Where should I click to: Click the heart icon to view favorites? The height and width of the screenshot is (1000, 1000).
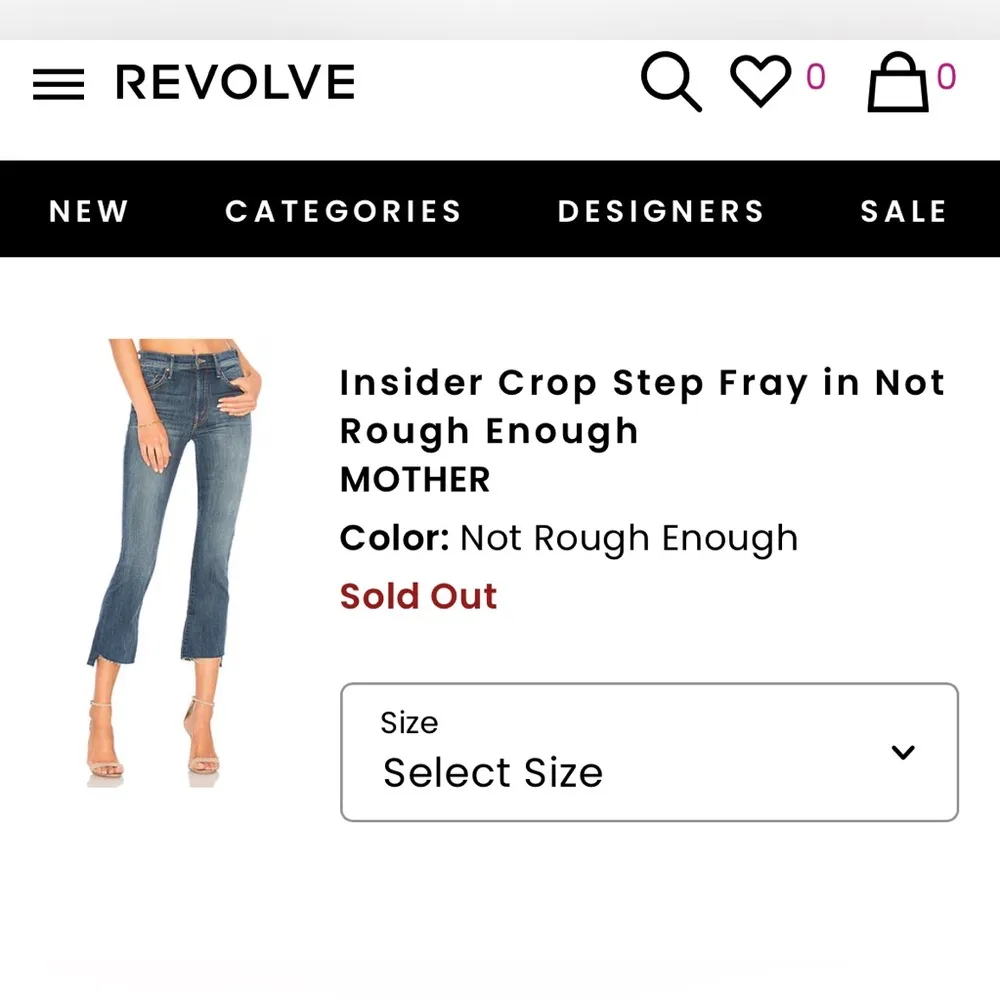pos(762,81)
